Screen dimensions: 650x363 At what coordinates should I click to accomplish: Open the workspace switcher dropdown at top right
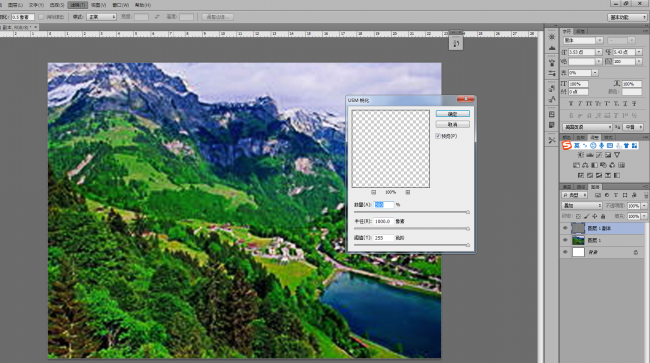[x=627, y=17]
